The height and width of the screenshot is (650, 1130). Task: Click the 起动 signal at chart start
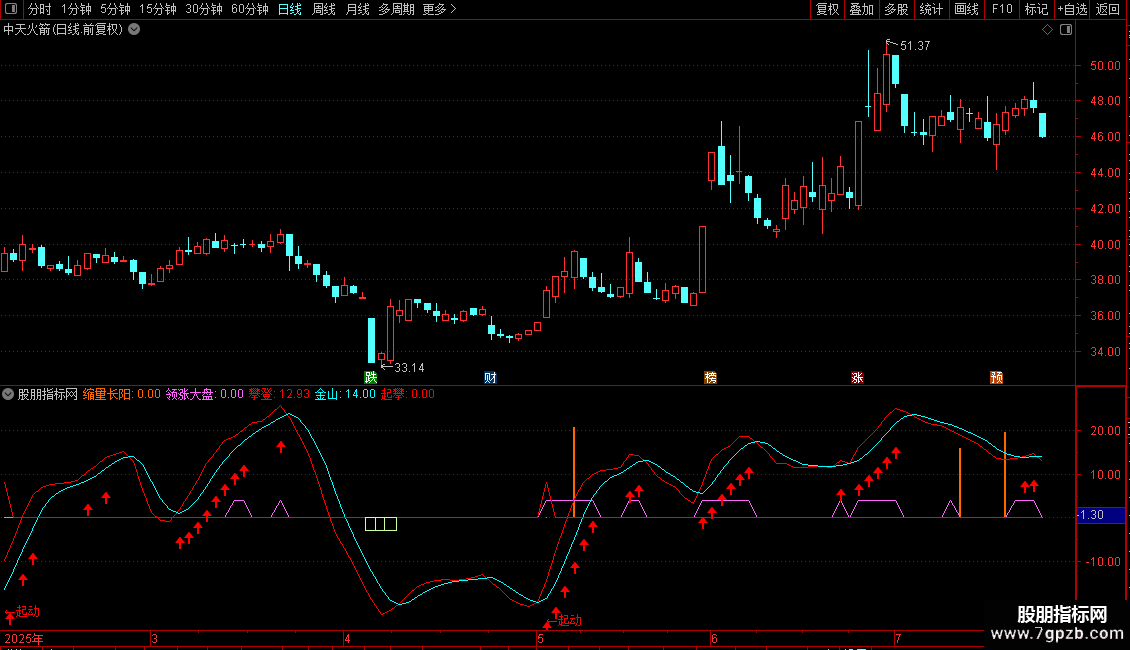click(27, 611)
